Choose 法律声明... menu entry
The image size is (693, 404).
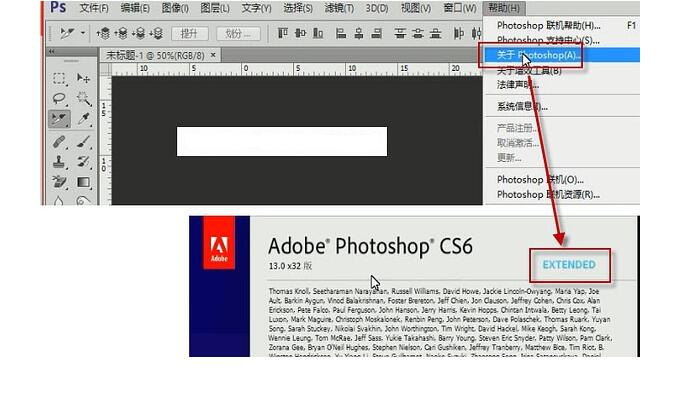coord(562,85)
